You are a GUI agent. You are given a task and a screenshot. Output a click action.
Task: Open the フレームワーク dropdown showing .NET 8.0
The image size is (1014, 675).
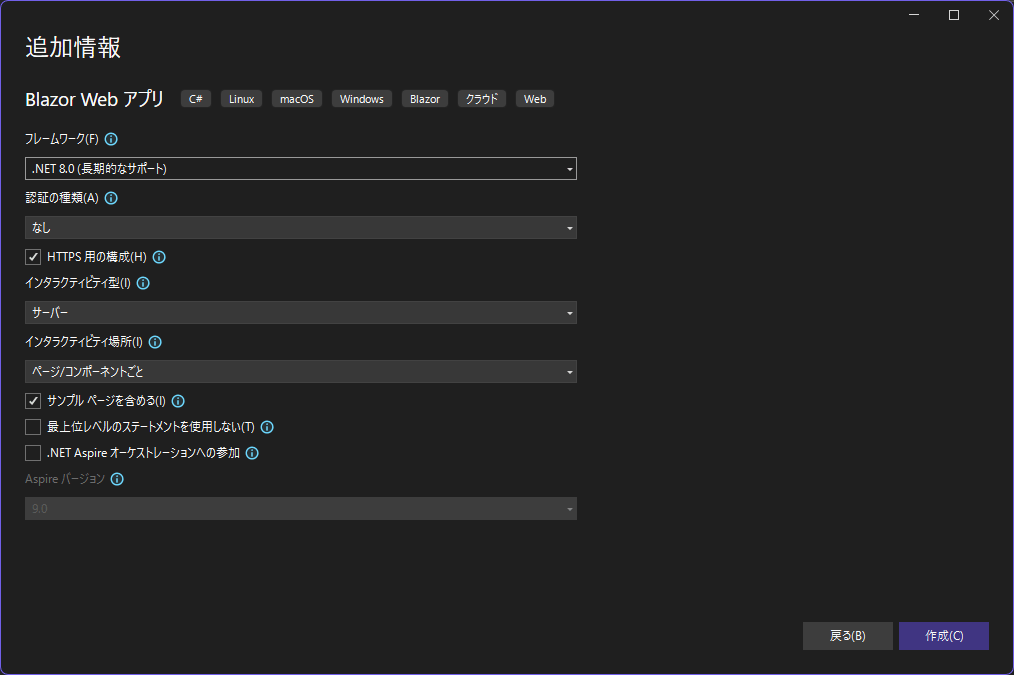coord(301,169)
